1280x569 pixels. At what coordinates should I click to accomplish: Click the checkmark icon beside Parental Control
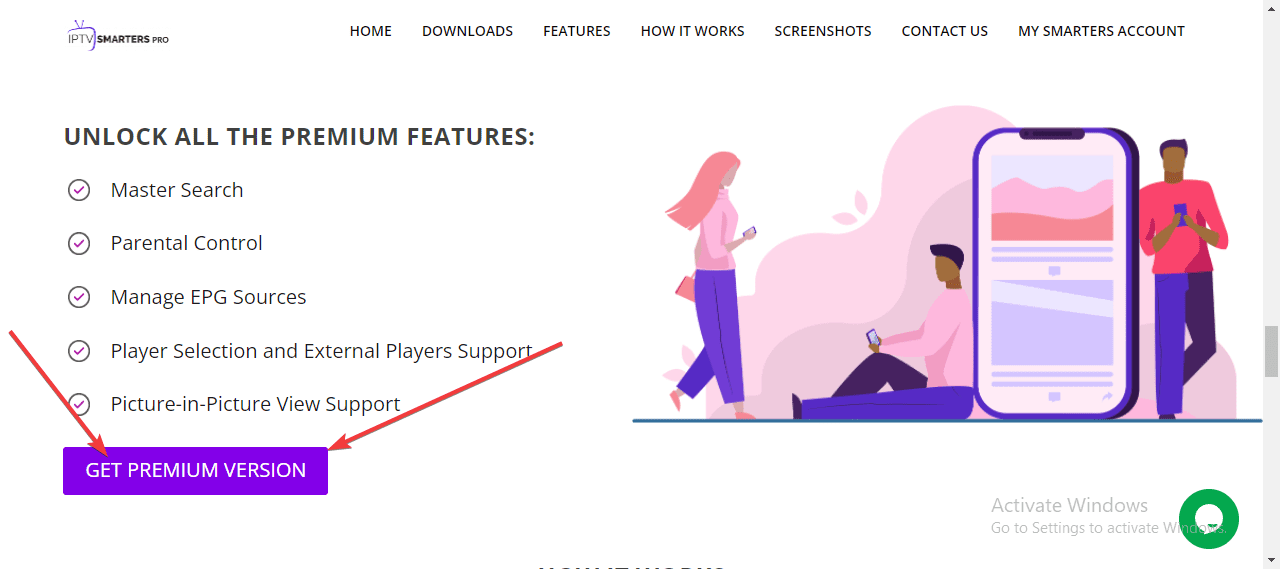[x=79, y=243]
